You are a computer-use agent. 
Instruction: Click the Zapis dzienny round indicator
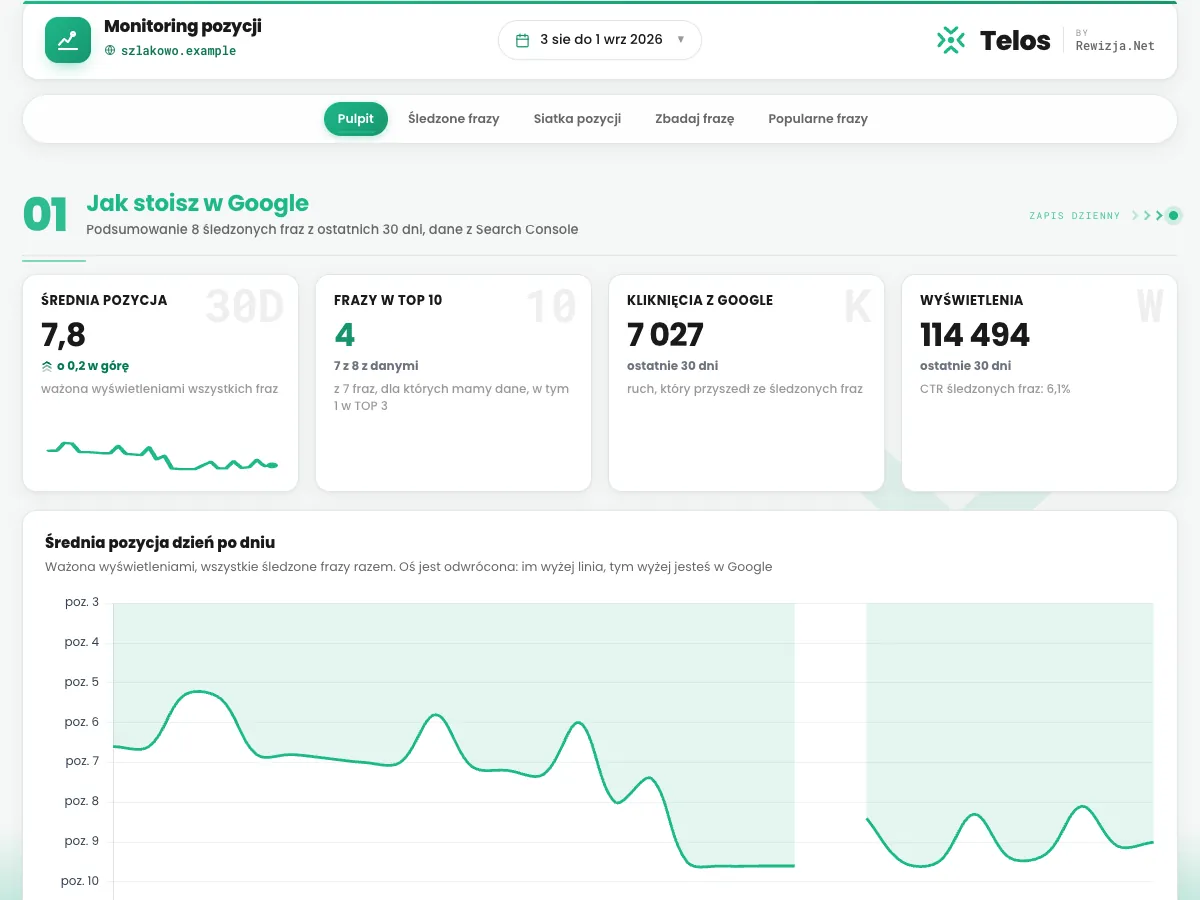pos(1173,215)
